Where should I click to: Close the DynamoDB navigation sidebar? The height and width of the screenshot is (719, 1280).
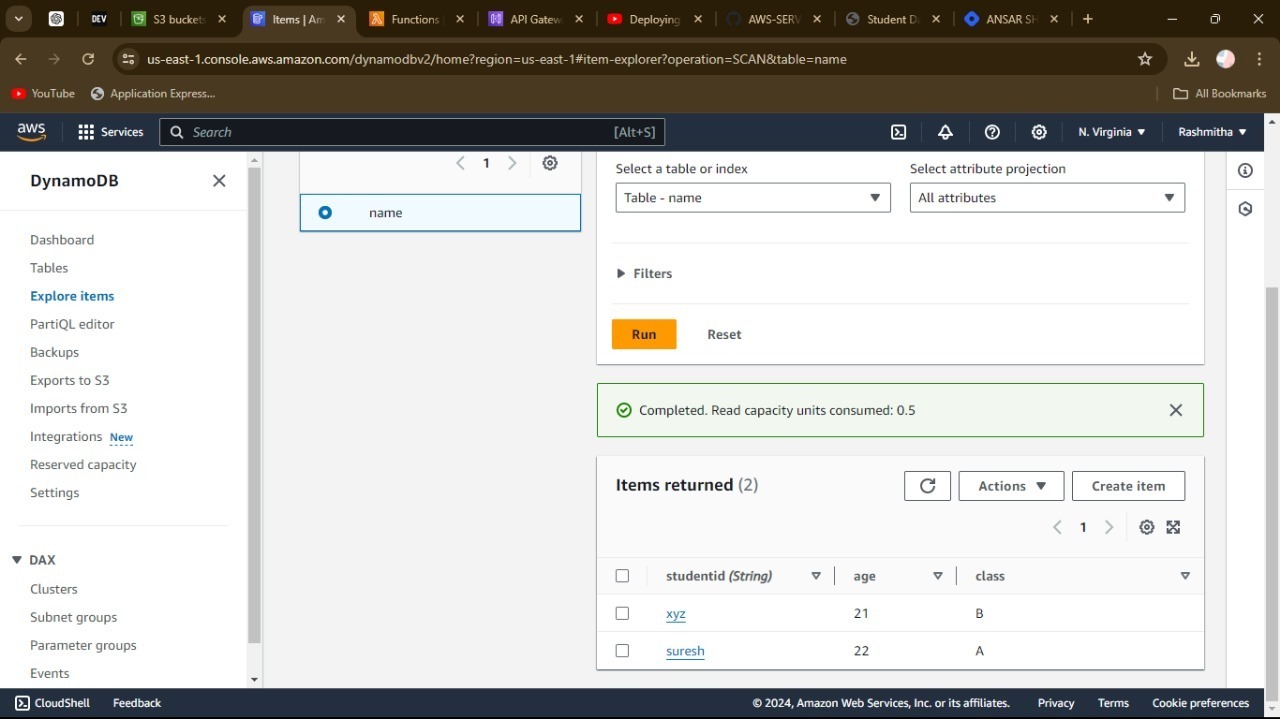[x=219, y=181]
